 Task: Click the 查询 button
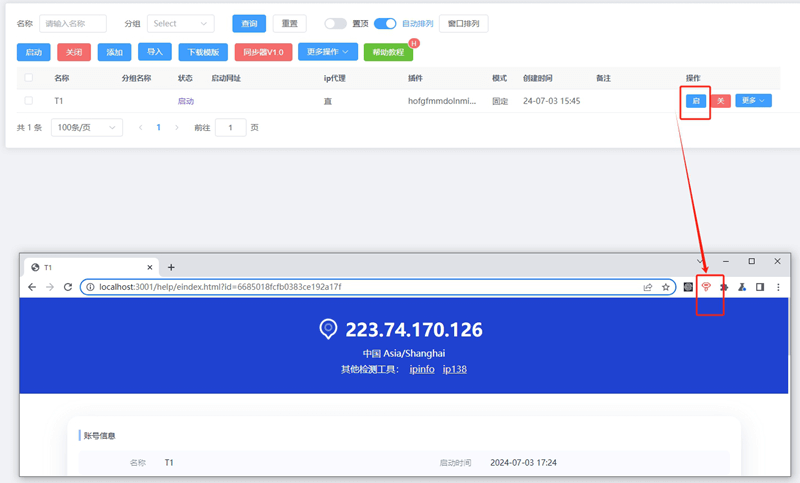pos(249,23)
